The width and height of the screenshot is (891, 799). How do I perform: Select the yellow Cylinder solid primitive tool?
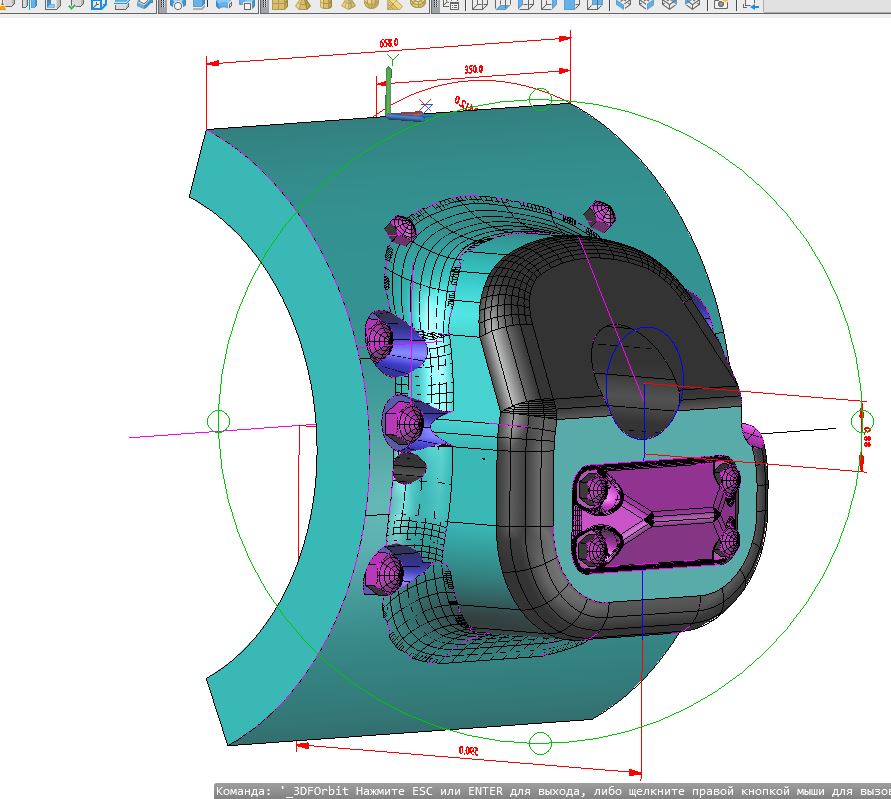tap(326, 5)
